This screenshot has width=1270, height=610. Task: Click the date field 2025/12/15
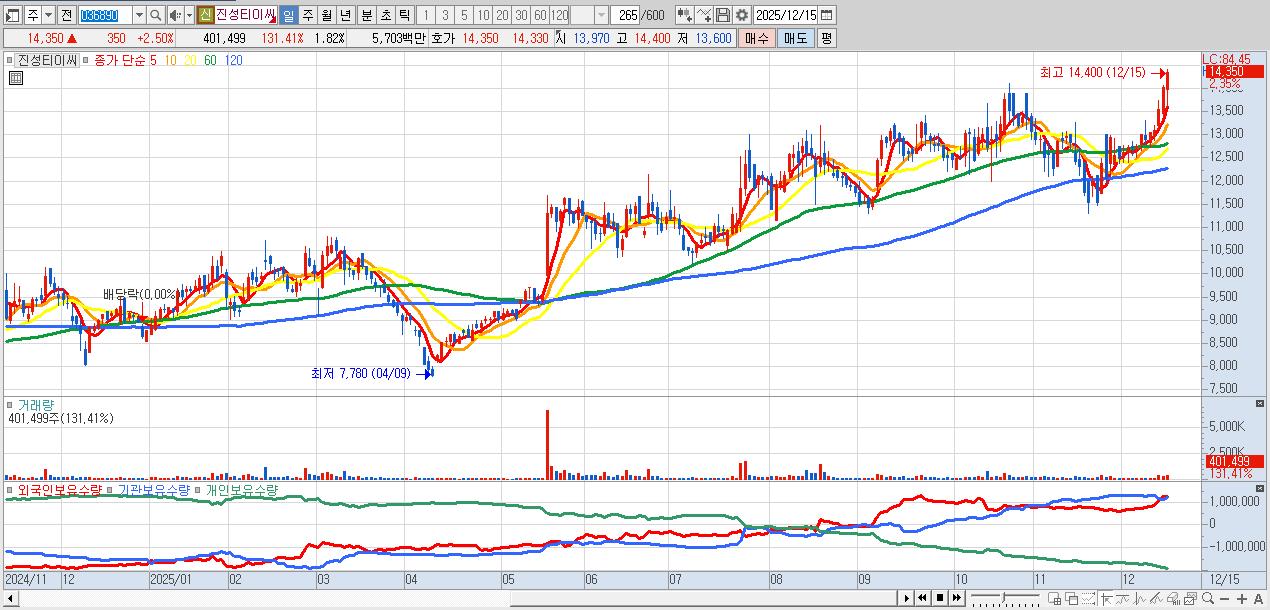[784, 15]
